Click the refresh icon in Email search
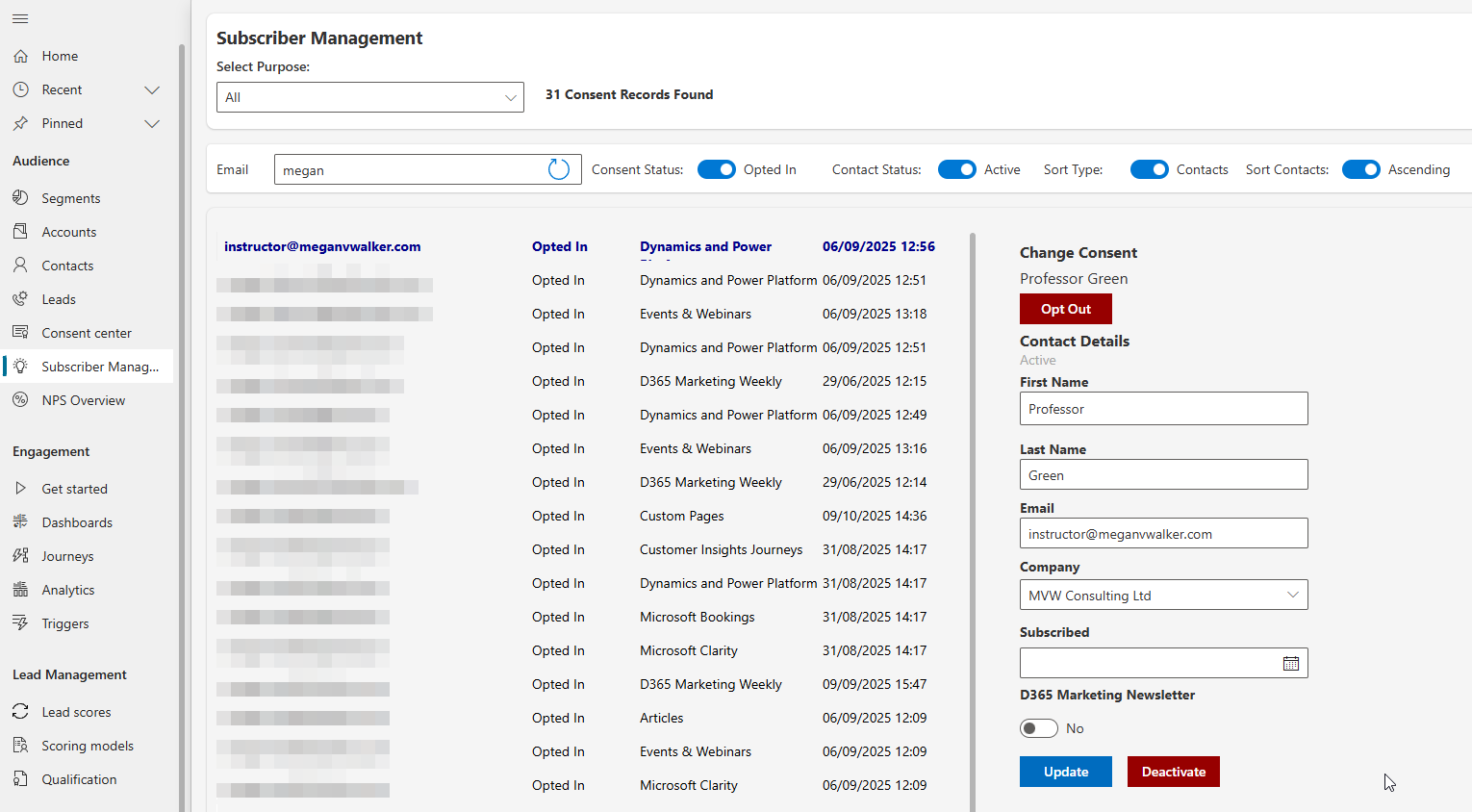The width and height of the screenshot is (1472, 812). [559, 169]
